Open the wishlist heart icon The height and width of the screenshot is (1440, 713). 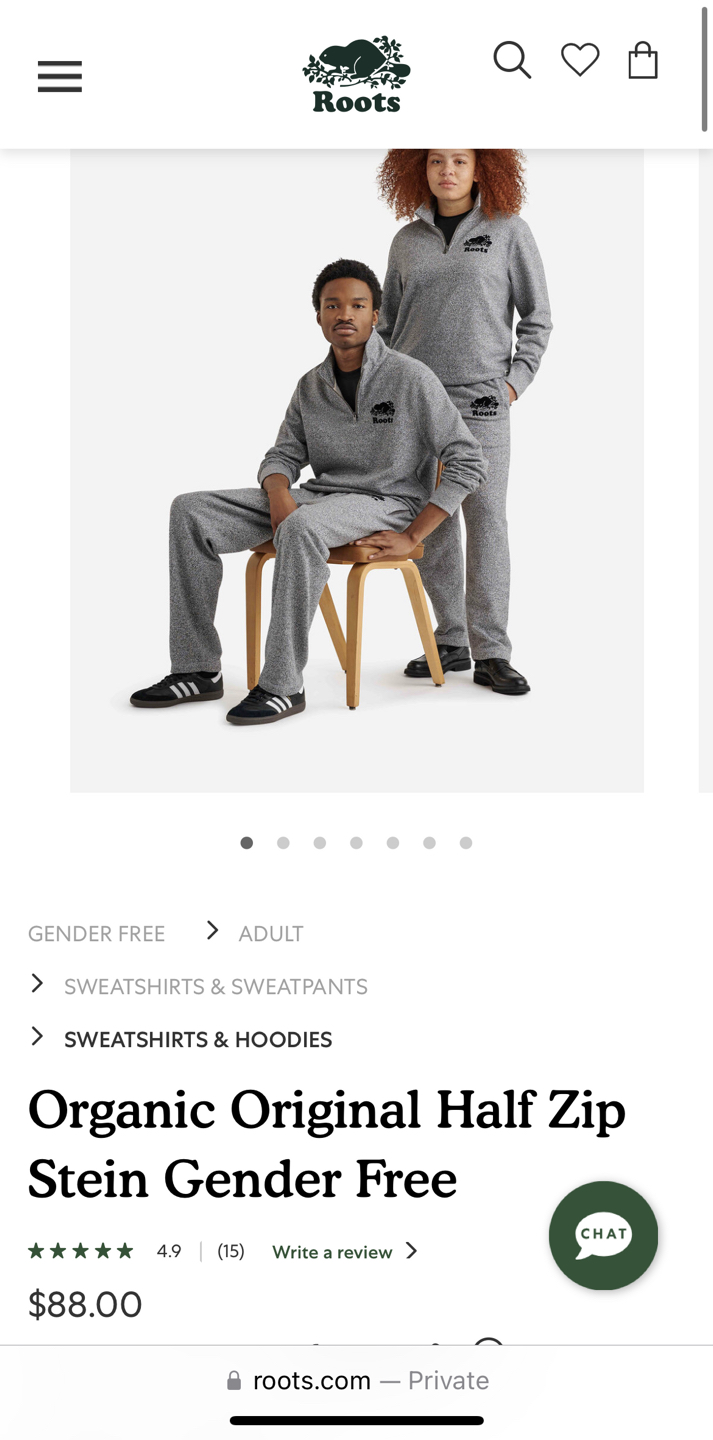[x=580, y=60]
